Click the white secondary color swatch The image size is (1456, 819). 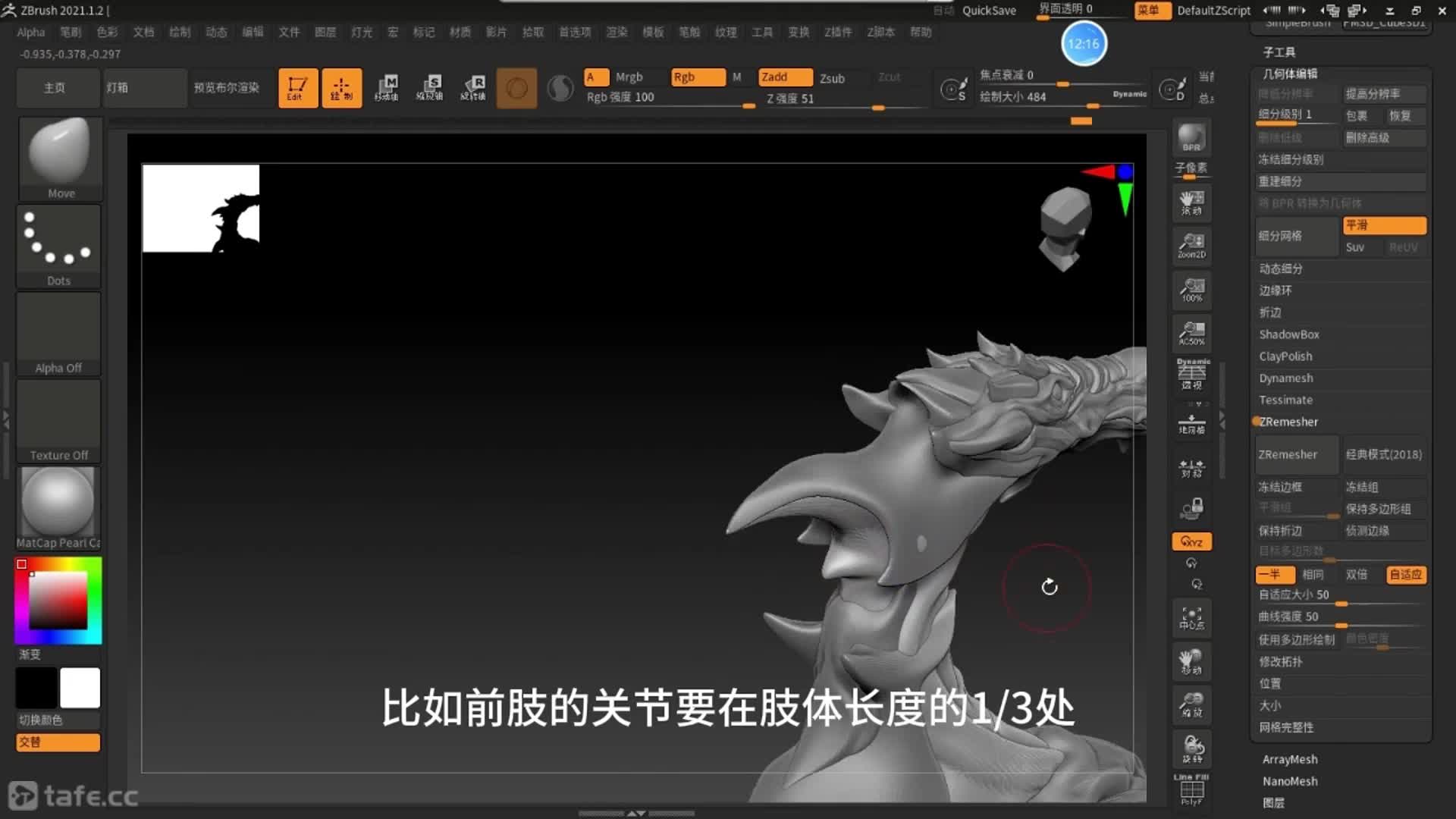(x=80, y=688)
